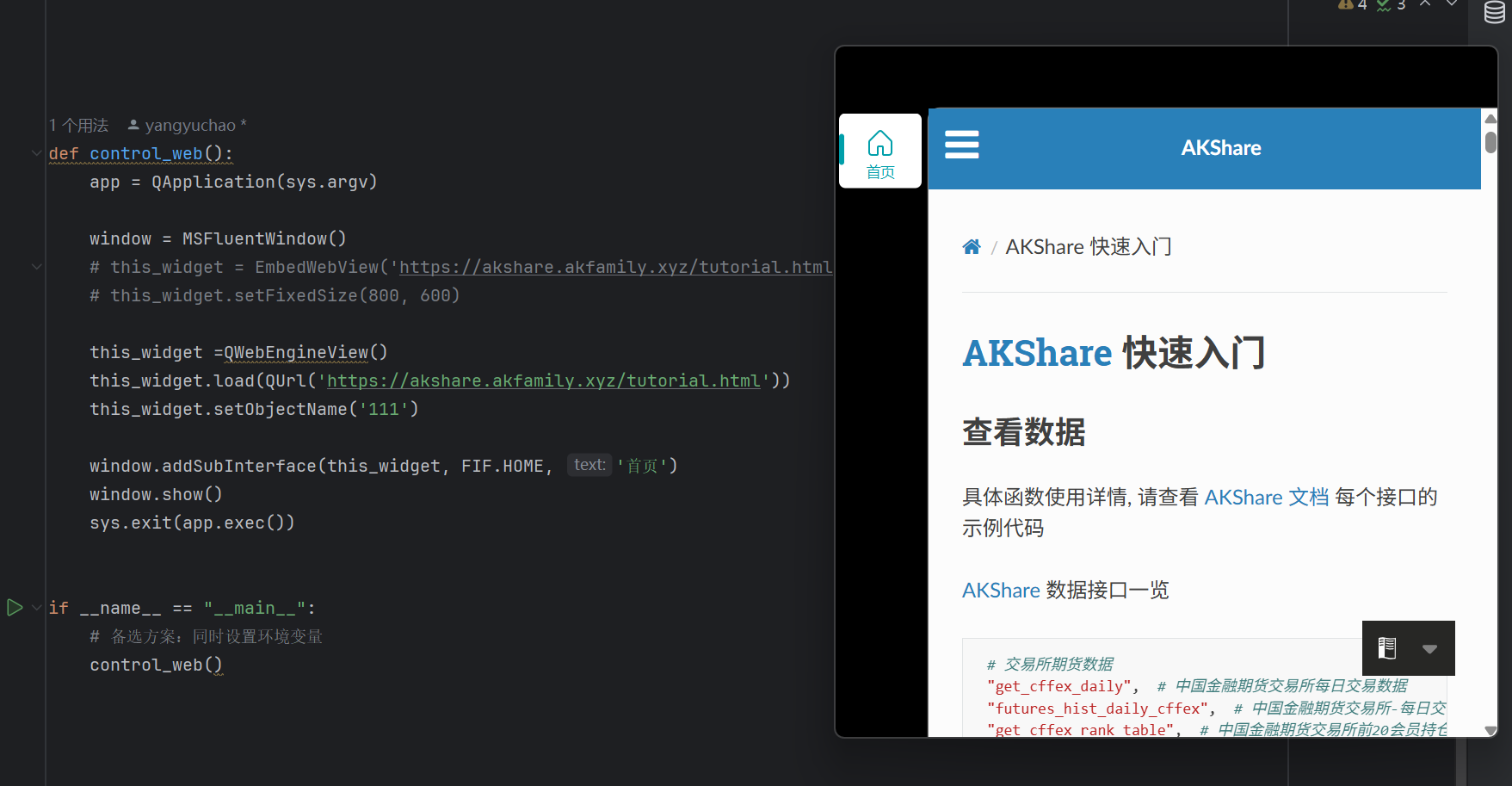Click "get_cffex_daily" in the web code block
Image resolution: width=1512 pixels, height=786 pixels.
tap(1058, 686)
